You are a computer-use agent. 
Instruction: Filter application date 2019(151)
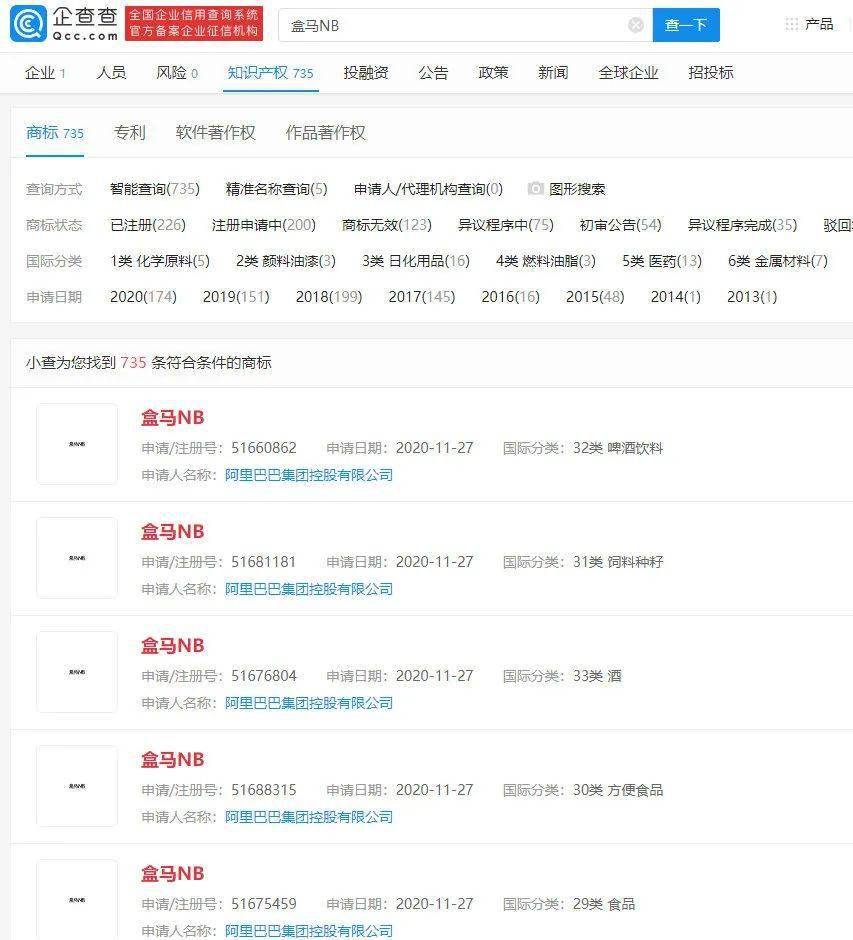point(236,297)
